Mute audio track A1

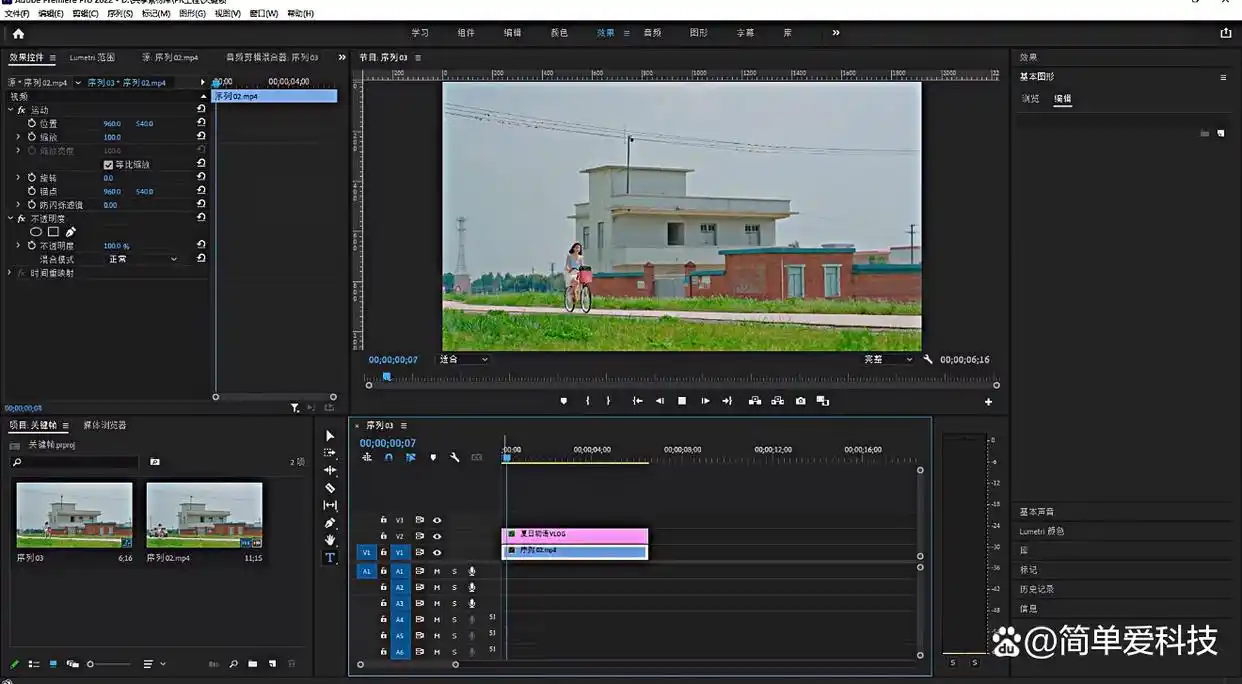pyautogui.click(x=437, y=572)
